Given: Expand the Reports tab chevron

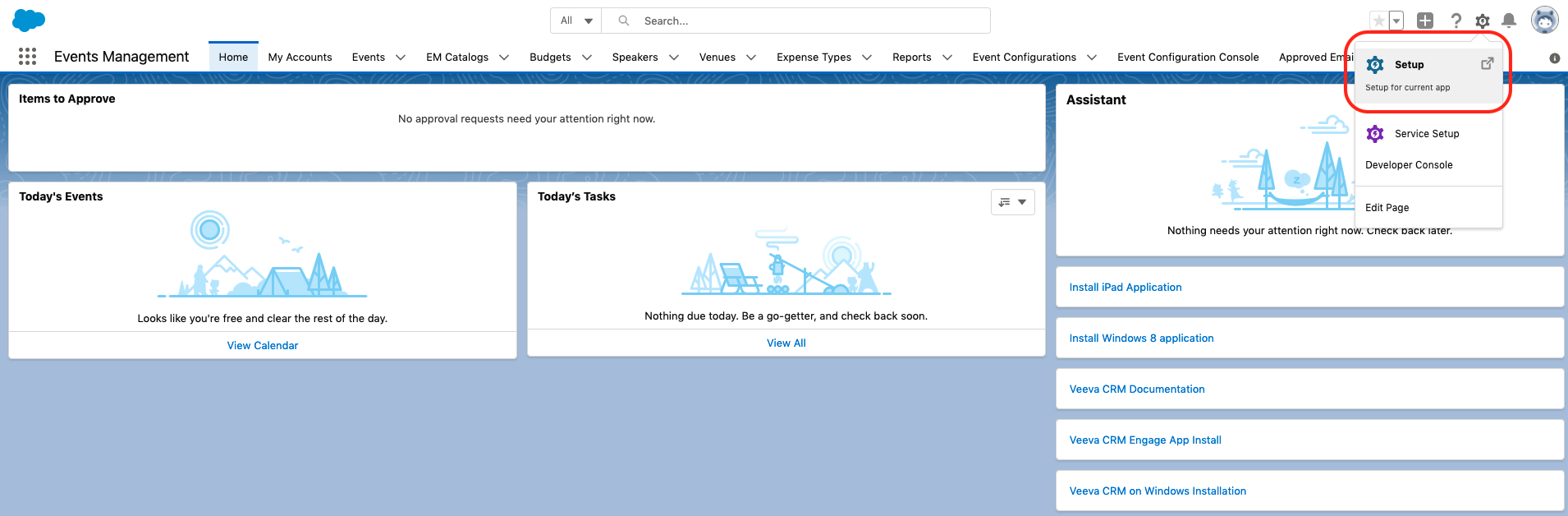Looking at the screenshot, I should point(947,58).
